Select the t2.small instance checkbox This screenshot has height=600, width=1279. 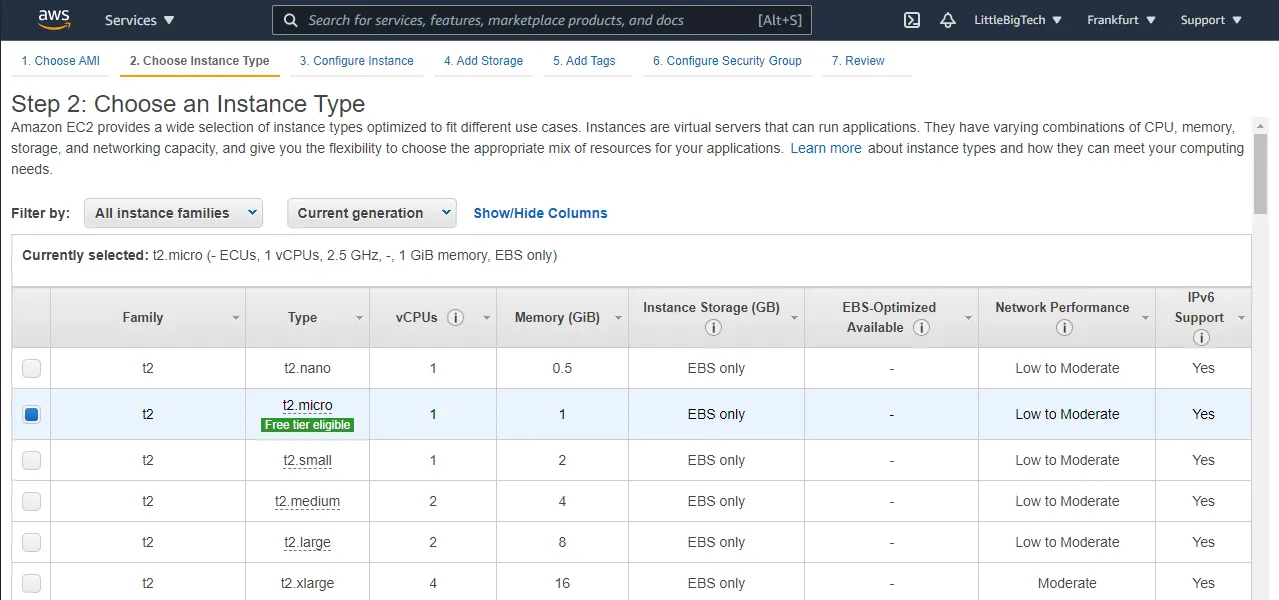coord(32,460)
